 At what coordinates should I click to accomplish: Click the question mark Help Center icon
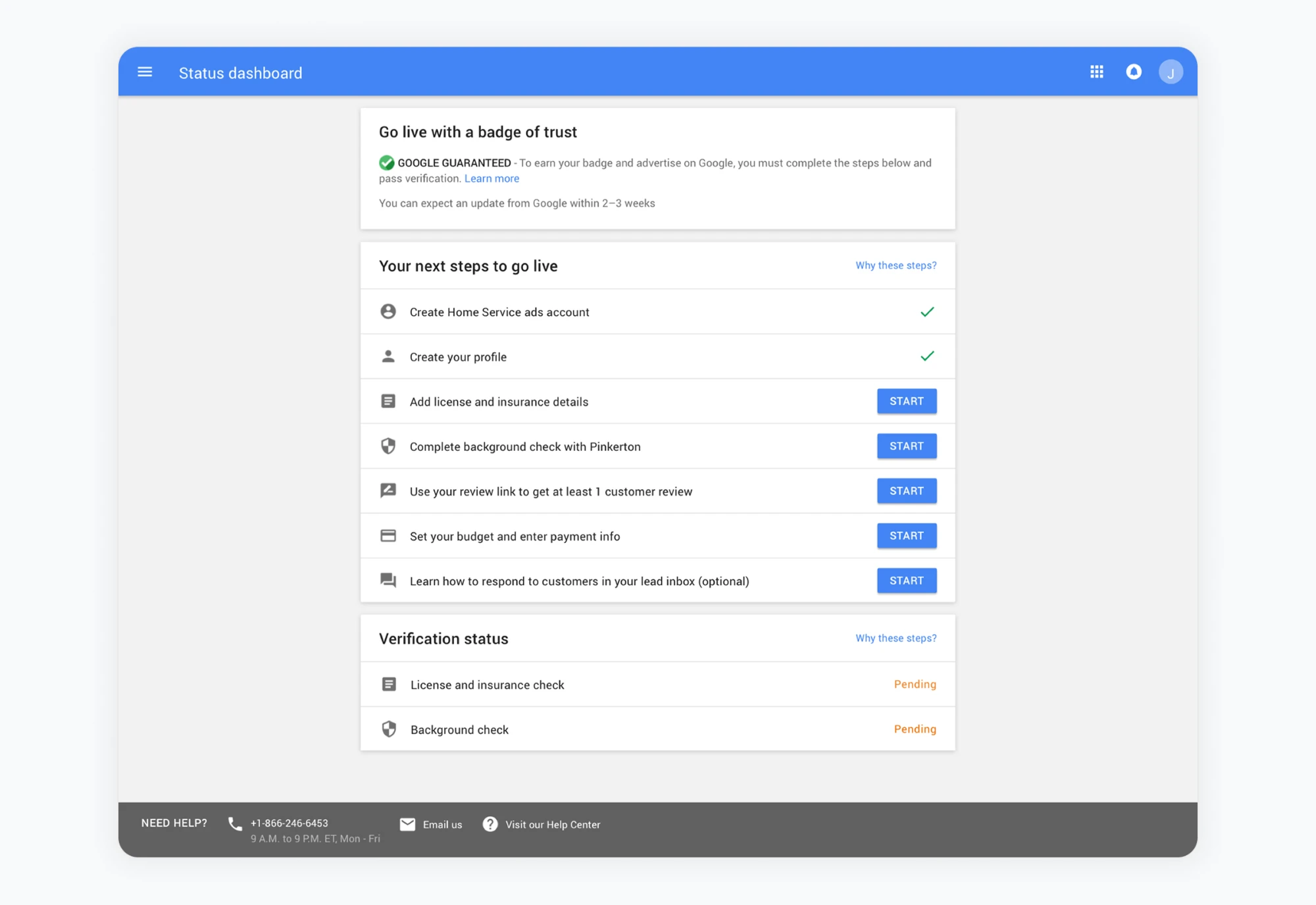tap(490, 824)
